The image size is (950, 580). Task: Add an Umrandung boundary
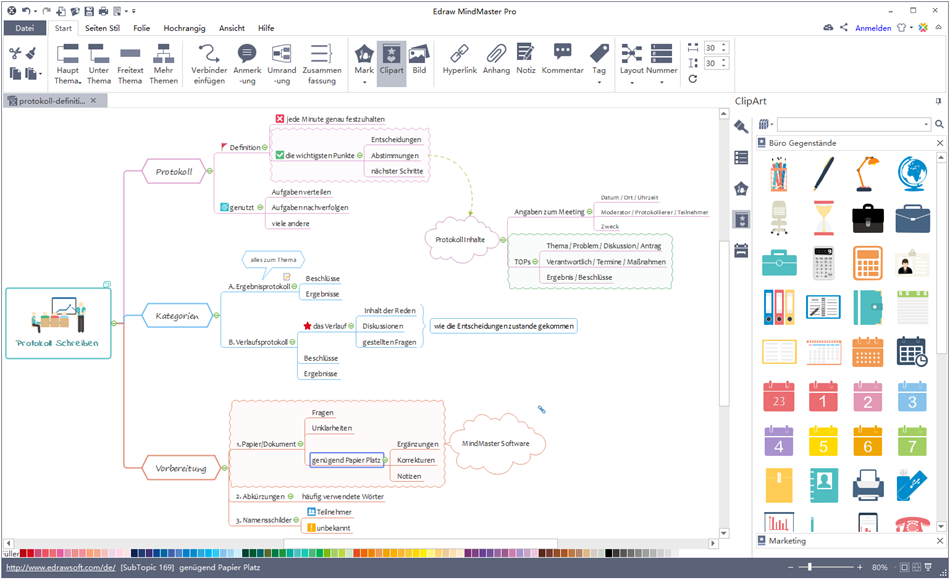(x=282, y=64)
